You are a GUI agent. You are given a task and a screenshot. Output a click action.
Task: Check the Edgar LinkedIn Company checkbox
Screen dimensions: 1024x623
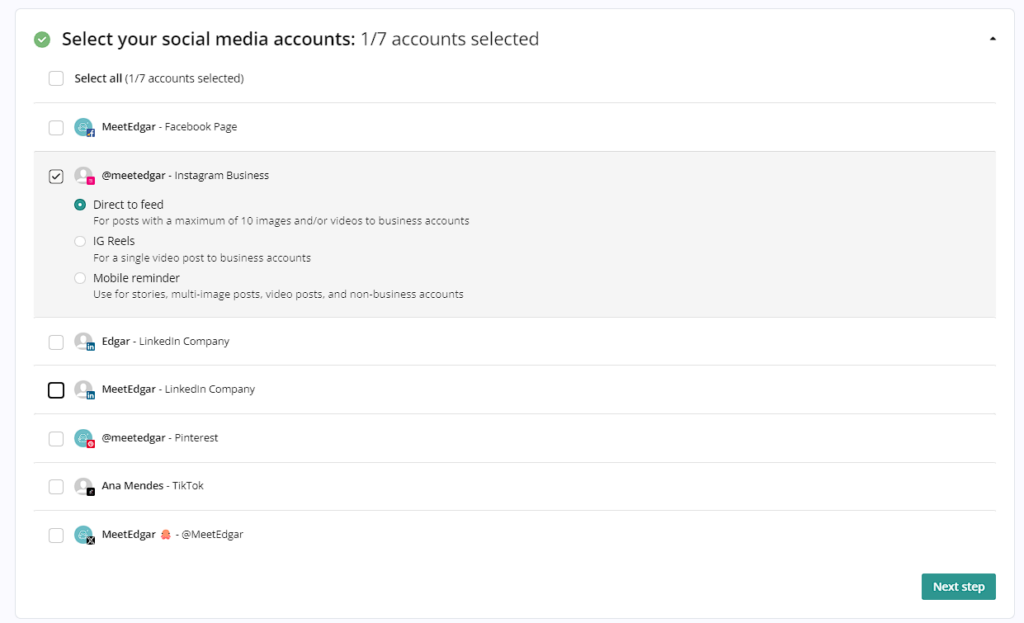pyautogui.click(x=56, y=342)
